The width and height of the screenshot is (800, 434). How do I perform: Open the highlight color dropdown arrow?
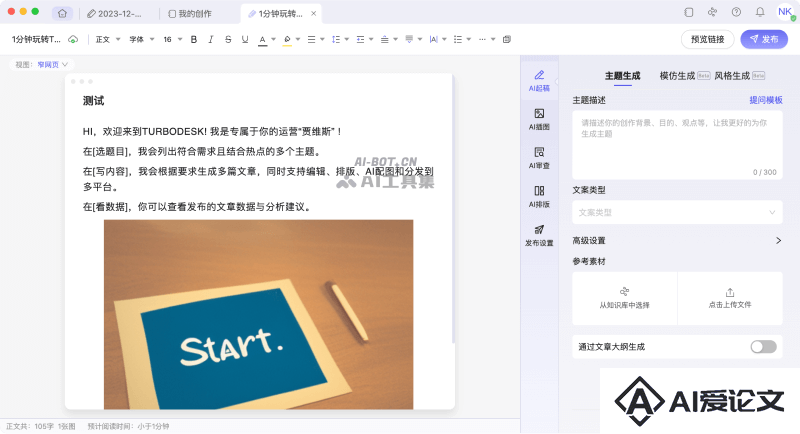(298, 39)
